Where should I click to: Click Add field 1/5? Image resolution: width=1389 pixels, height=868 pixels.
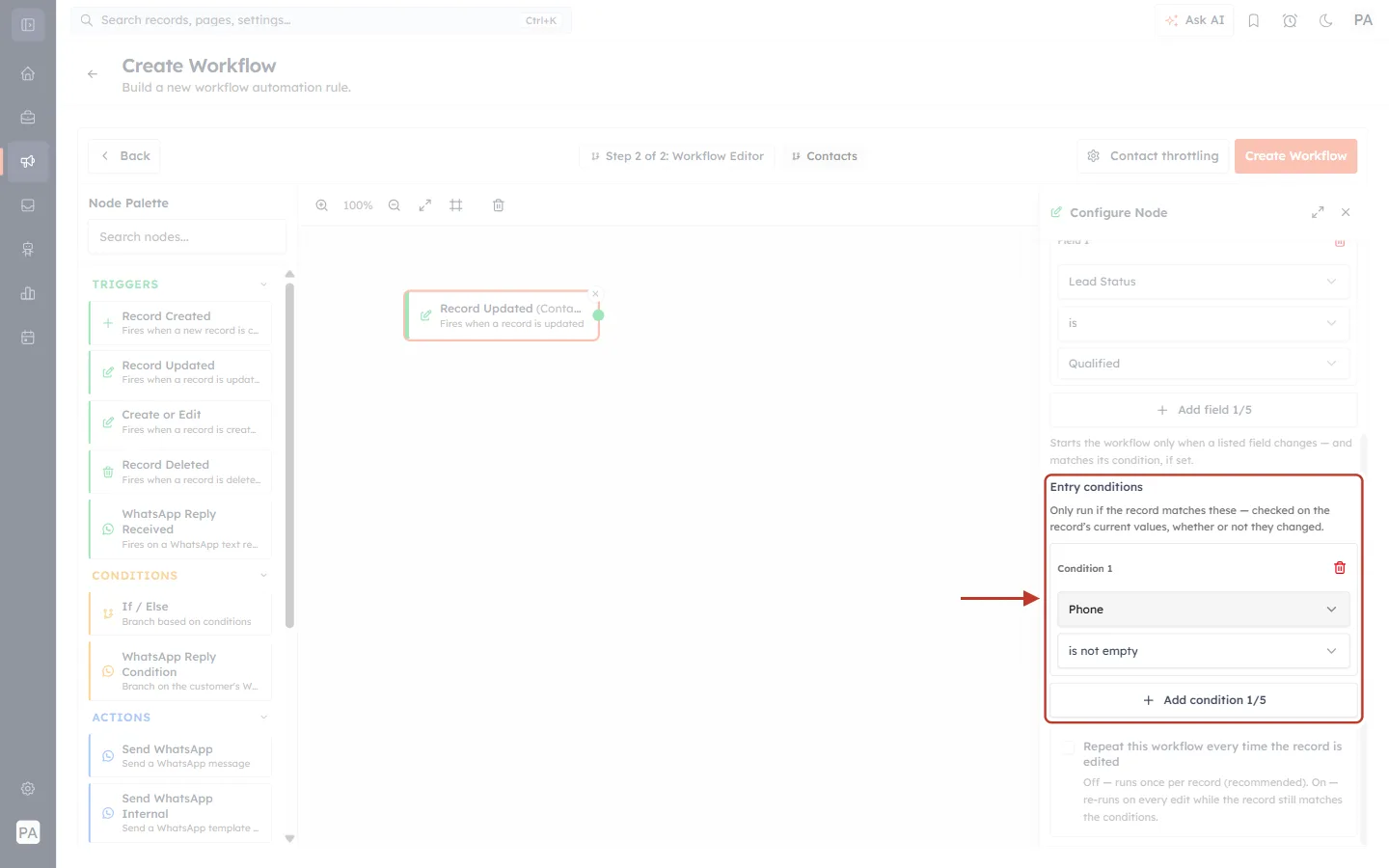(1203, 410)
